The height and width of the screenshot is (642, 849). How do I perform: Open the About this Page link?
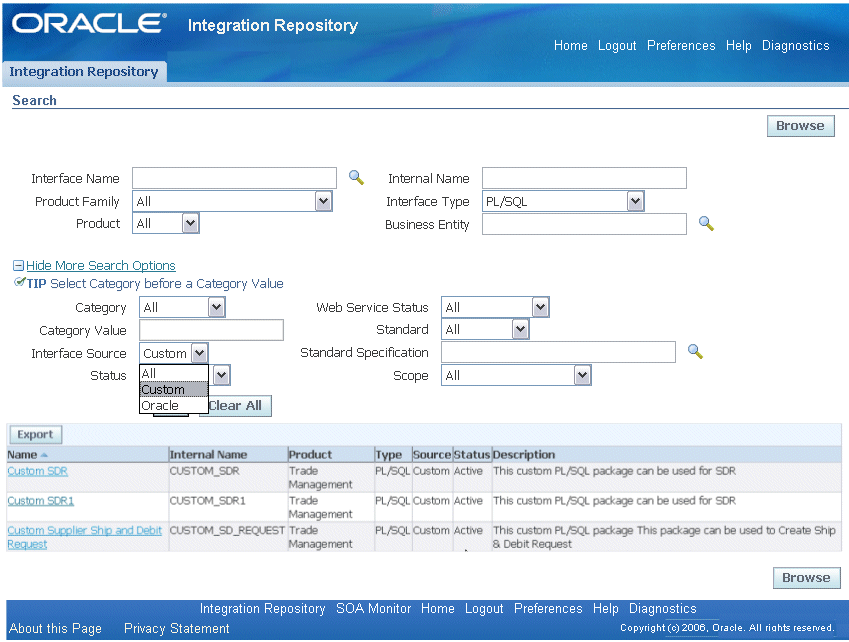(x=55, y=628)
